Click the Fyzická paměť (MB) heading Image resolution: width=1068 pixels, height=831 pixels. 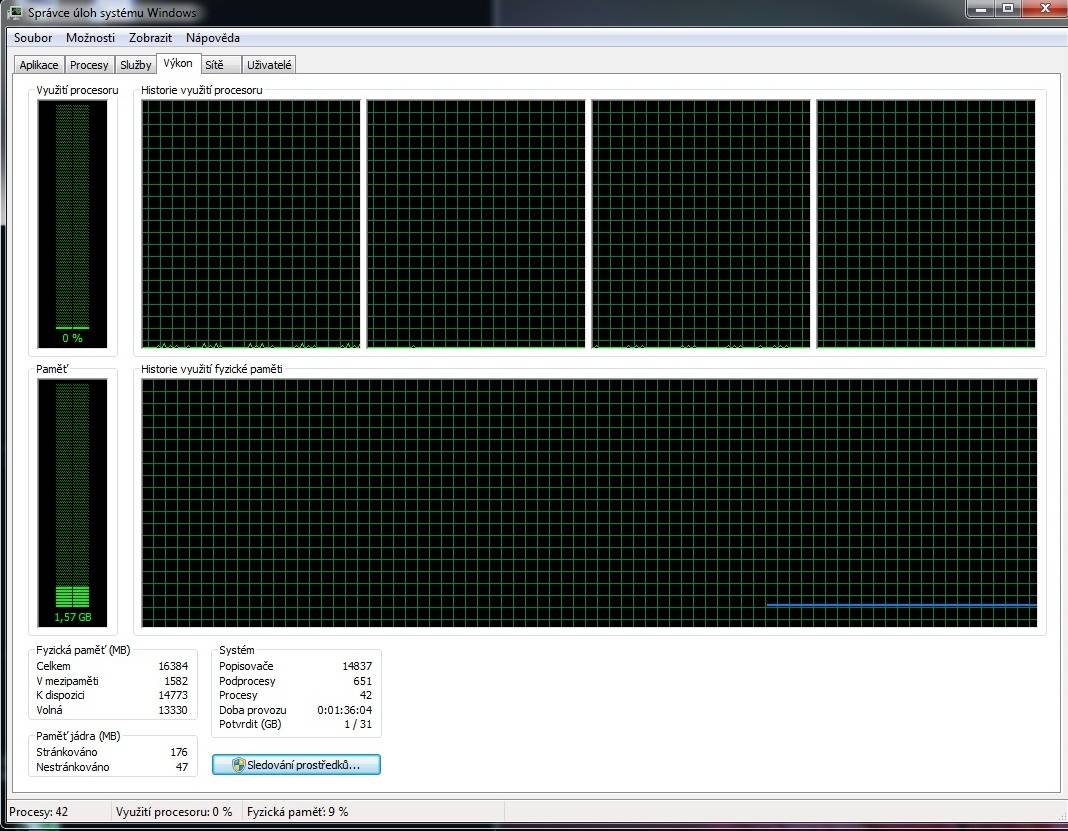(x=83, y=650)
